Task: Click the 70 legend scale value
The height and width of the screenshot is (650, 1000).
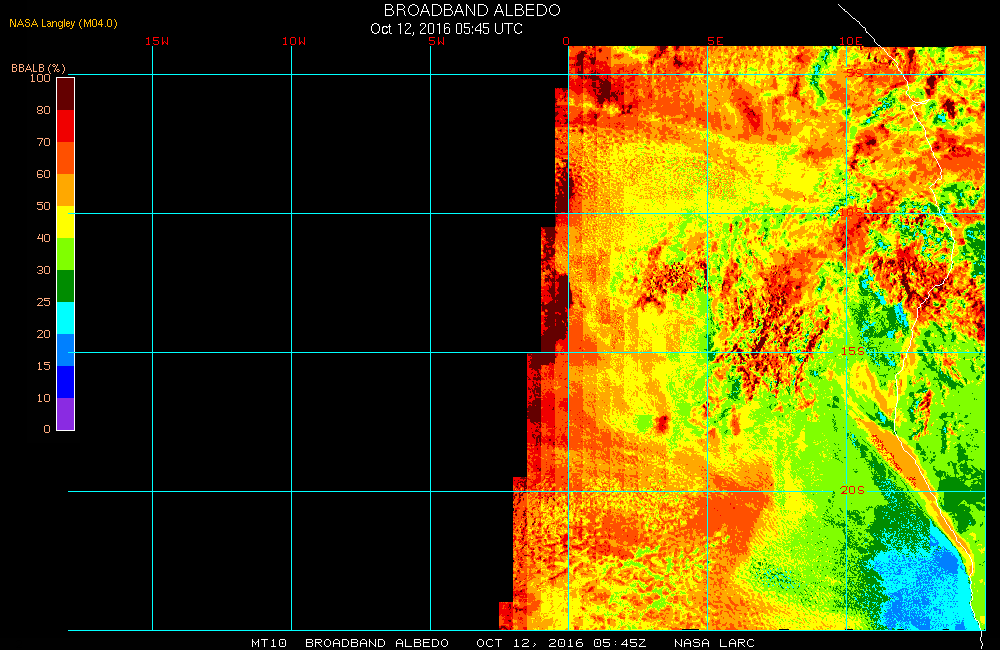Action: (43, 142)
